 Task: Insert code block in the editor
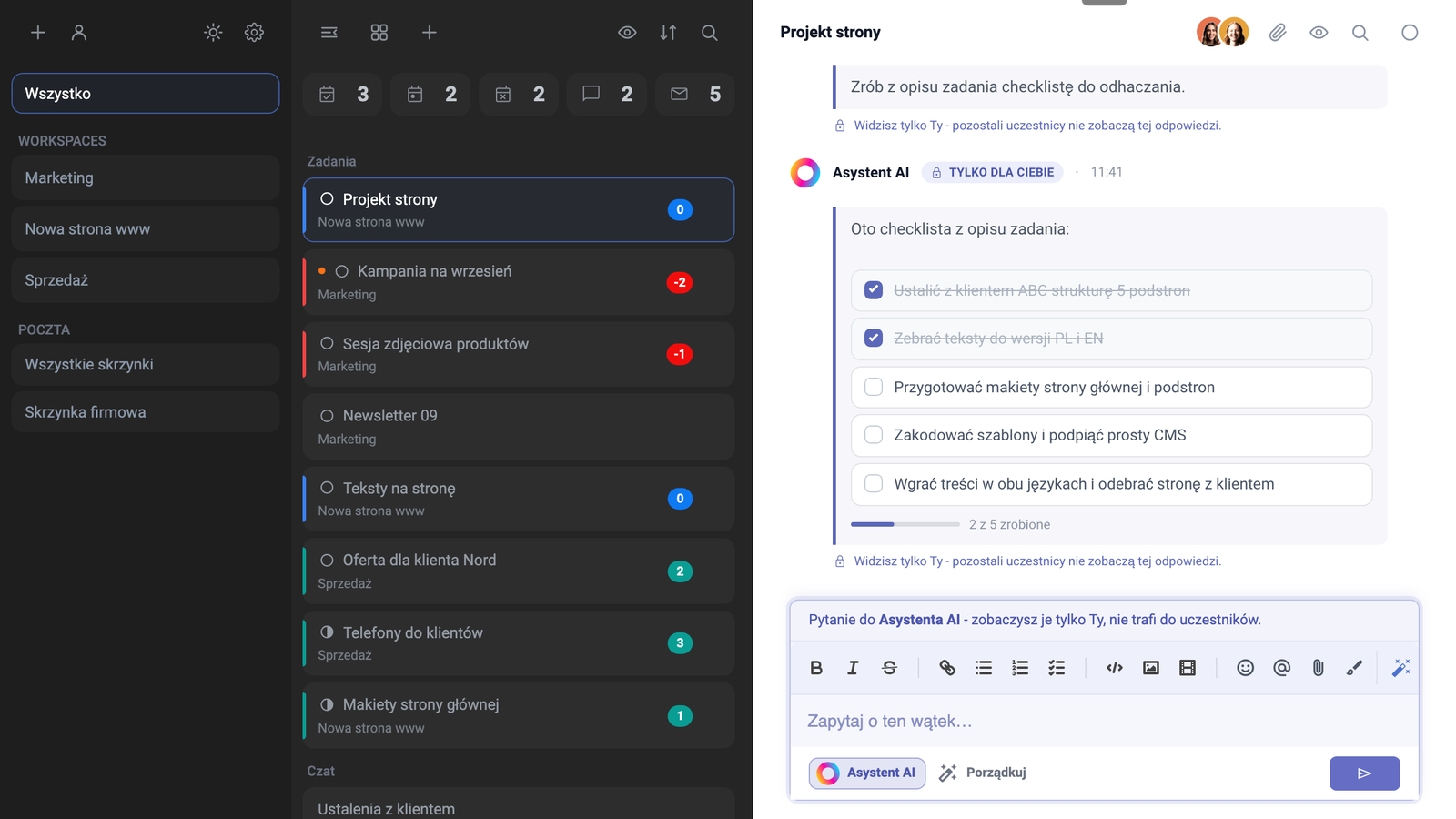pos(1115,668)
